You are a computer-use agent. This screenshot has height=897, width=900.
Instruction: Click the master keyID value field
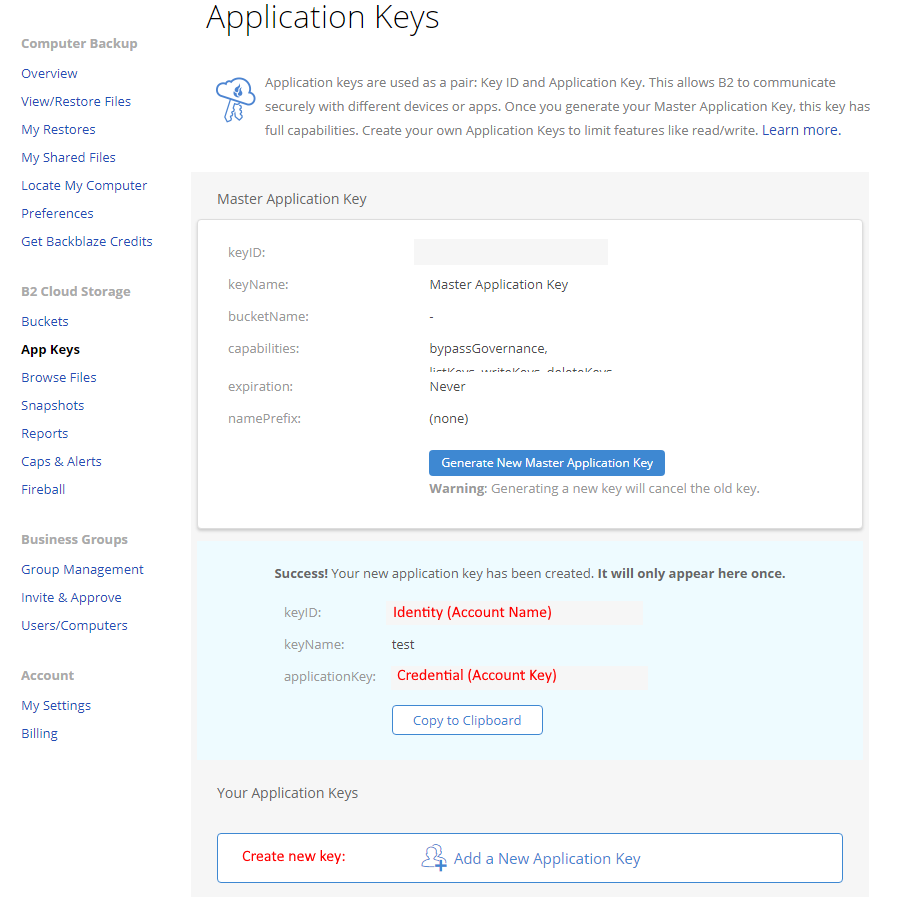tap(511, 252)
